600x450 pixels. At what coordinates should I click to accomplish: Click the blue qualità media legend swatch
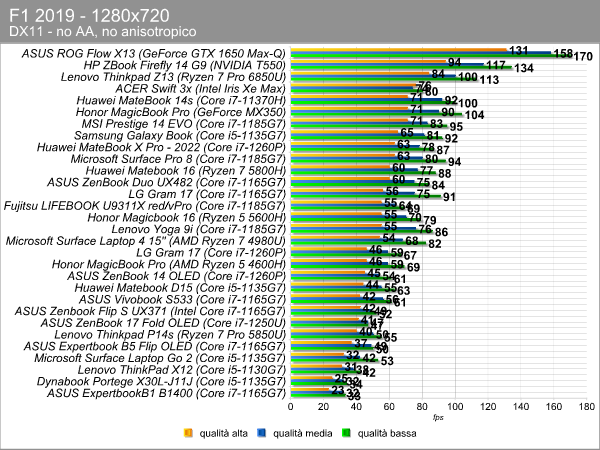tap(262, 433)
